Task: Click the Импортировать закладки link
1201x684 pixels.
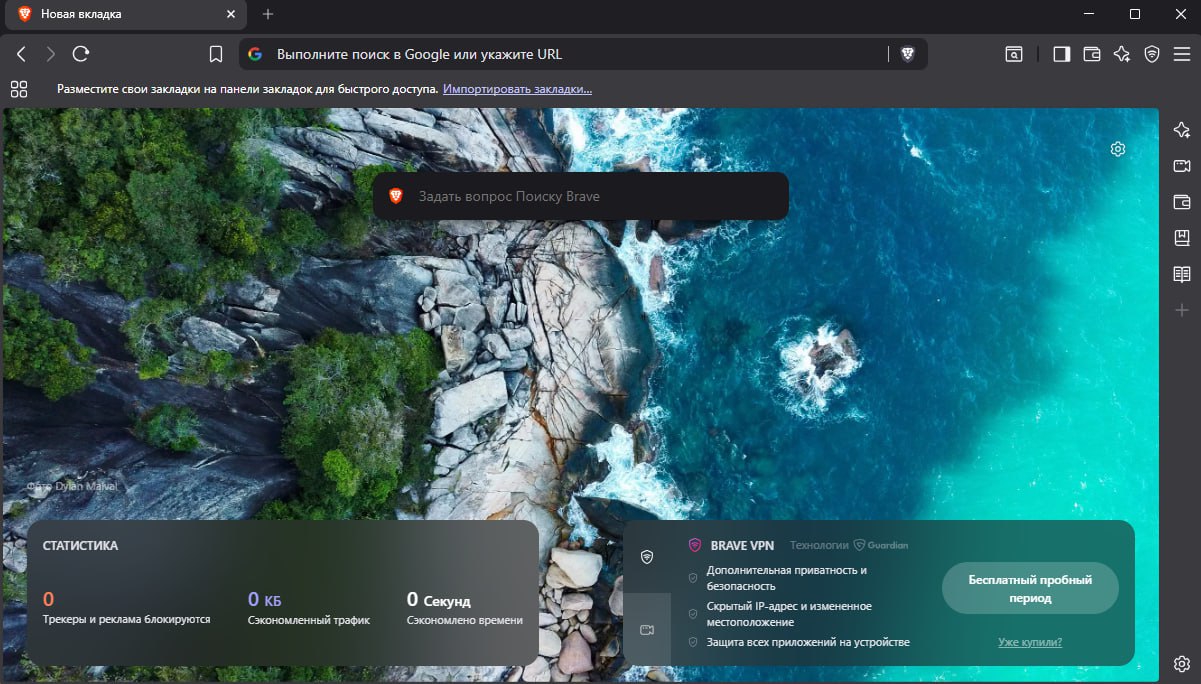Action: tap(517, 89)
